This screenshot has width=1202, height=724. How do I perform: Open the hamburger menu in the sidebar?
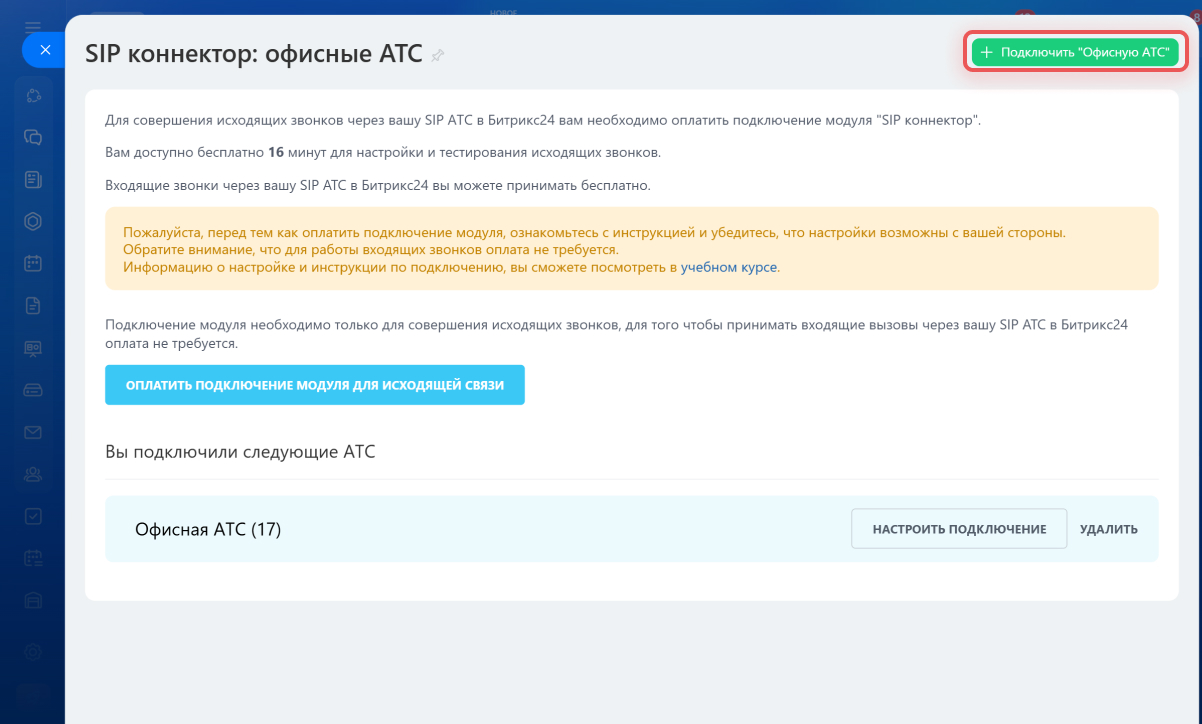(33, 26)
